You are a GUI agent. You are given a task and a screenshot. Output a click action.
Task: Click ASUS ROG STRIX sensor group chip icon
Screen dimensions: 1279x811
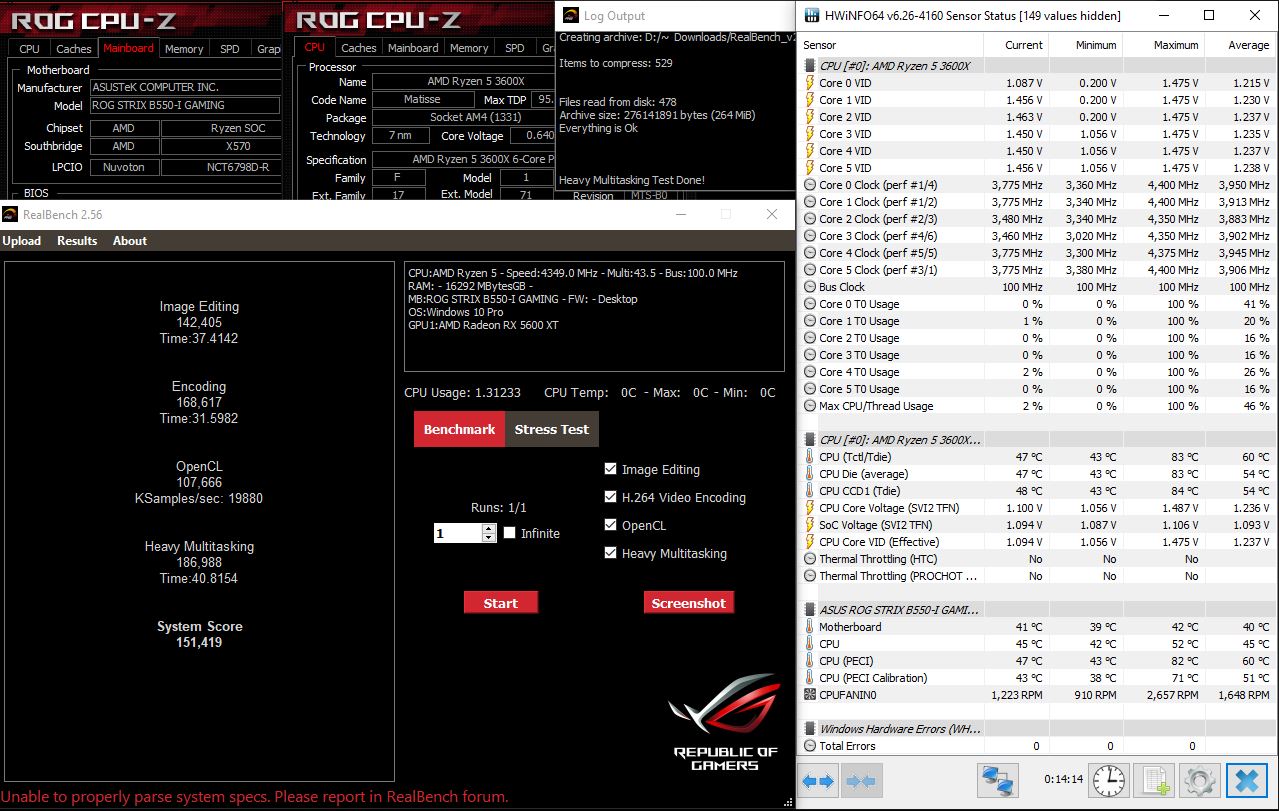(x=810, y=609)
